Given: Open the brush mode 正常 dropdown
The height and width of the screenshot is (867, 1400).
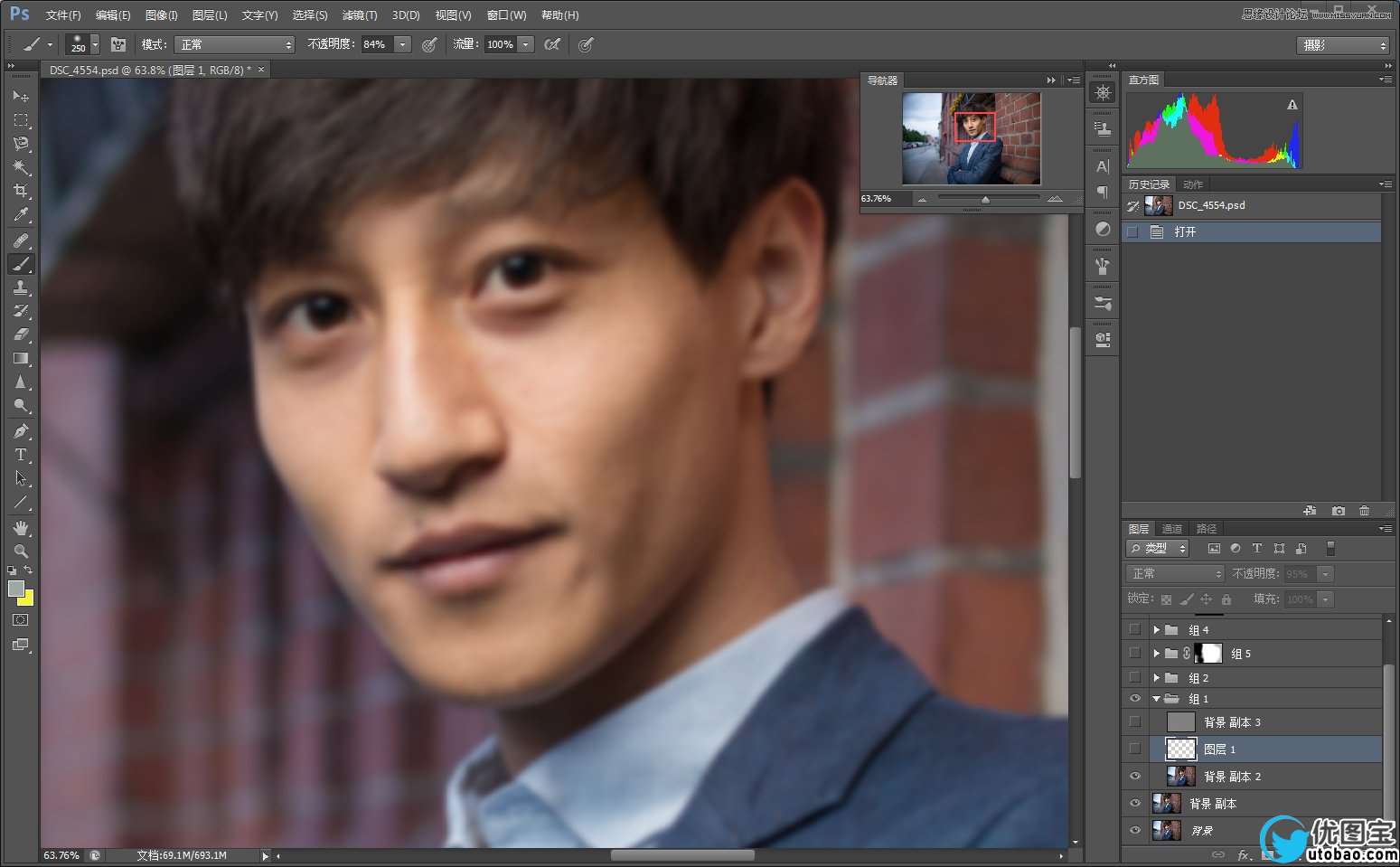Looking at the screenshot, I should pos(235,44).
